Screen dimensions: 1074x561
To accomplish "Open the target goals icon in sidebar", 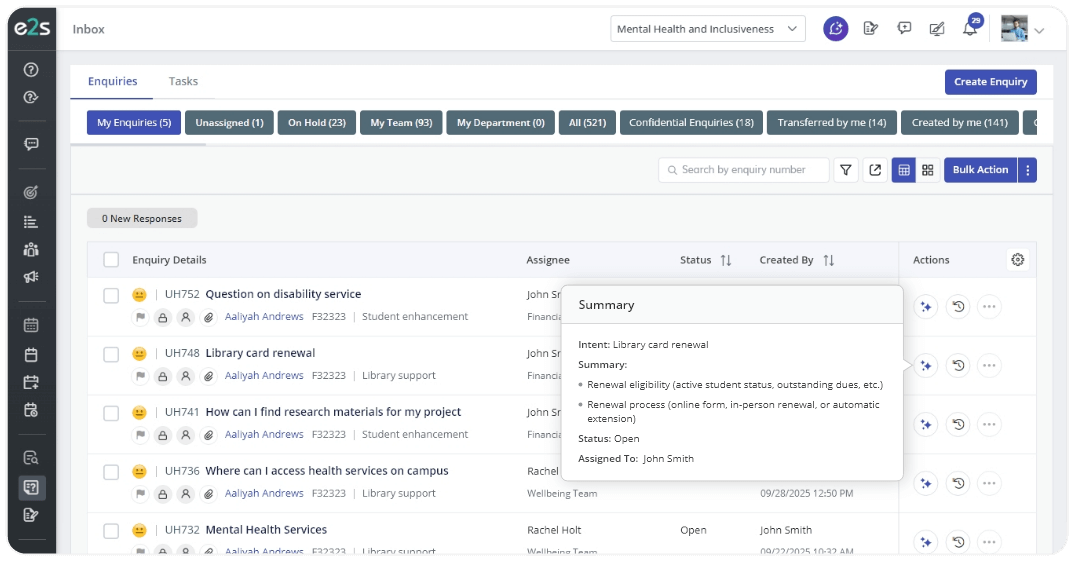I will point(31,192).
